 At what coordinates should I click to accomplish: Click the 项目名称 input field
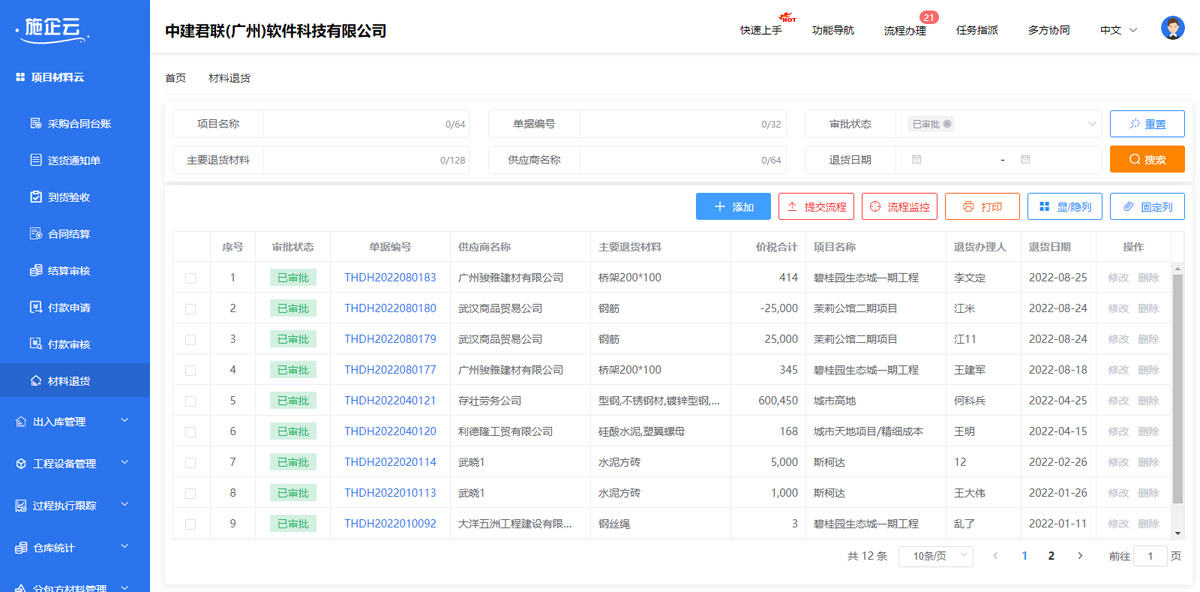click(366, 124)
